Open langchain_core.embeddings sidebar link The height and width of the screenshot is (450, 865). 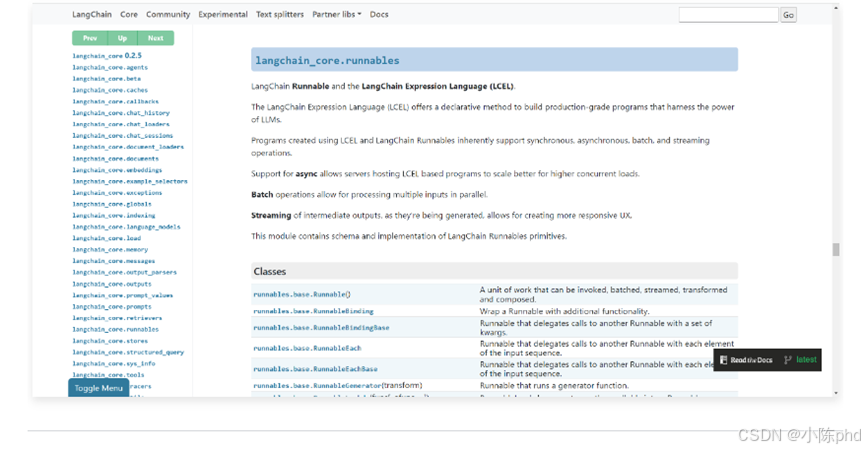click(117, 170)
